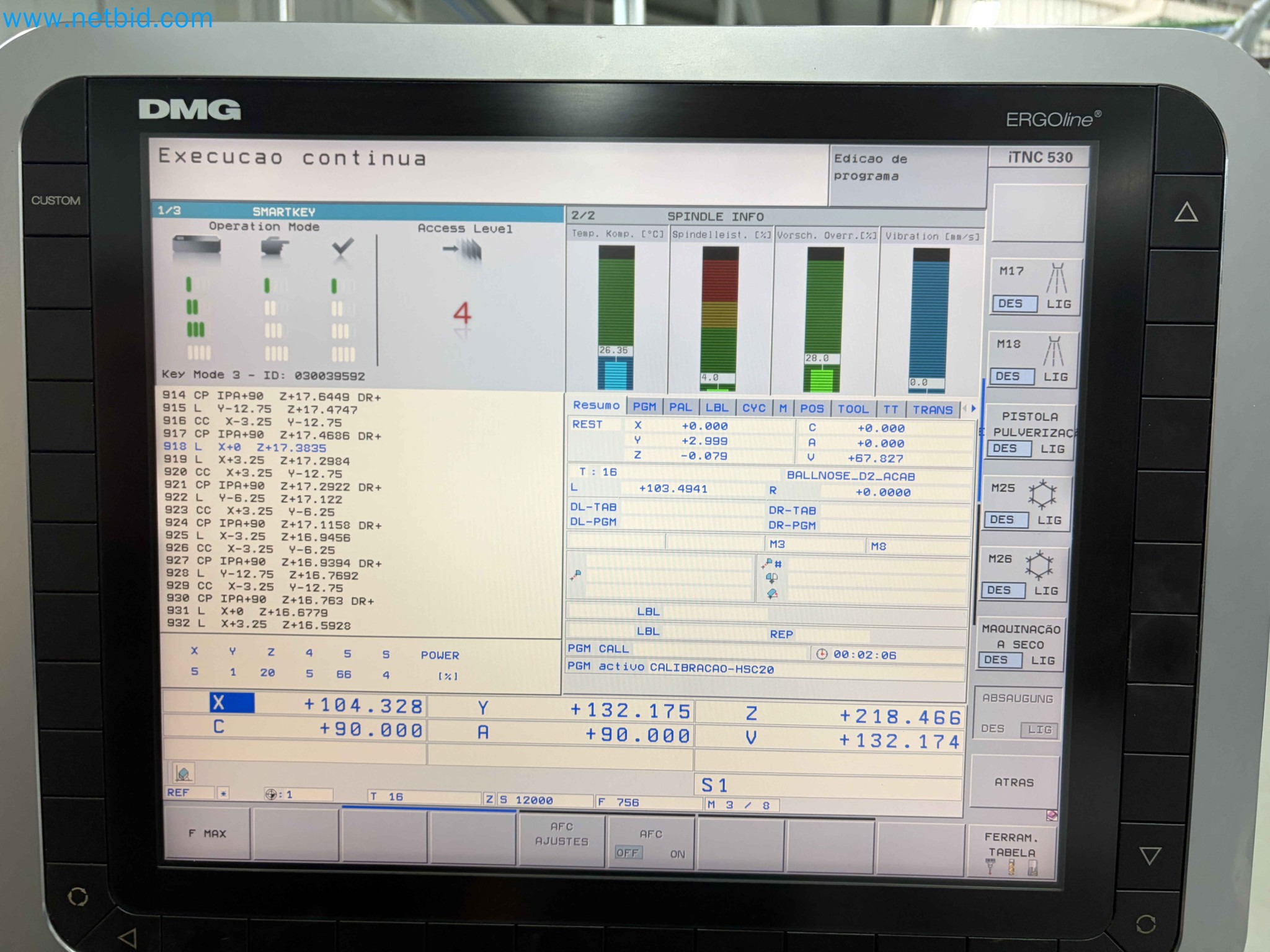Click the Operation Mode hand icon
This screenshot has height=952, width=1270.
275,247
